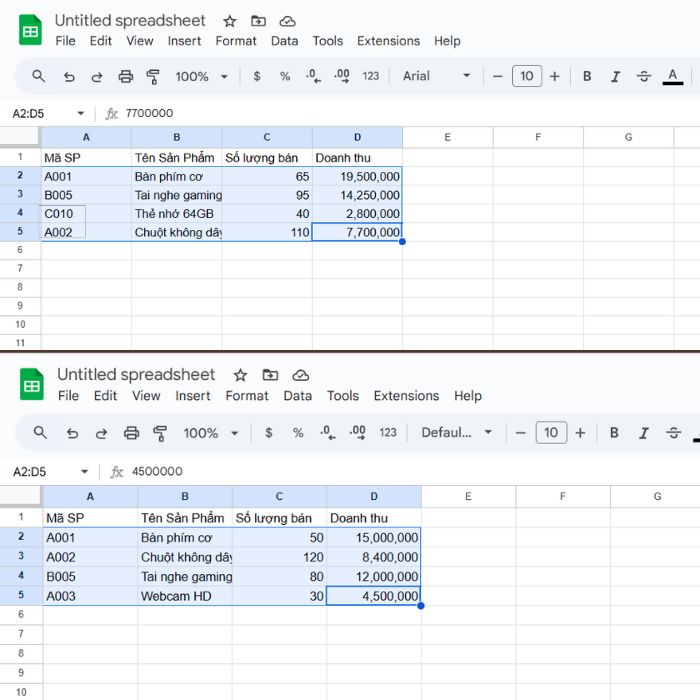Image resolution: width=700 pixels, height=700 pixels.
Task: Open the Help menu in the bottom spreadsheet
Action: [x=468, y=396]
